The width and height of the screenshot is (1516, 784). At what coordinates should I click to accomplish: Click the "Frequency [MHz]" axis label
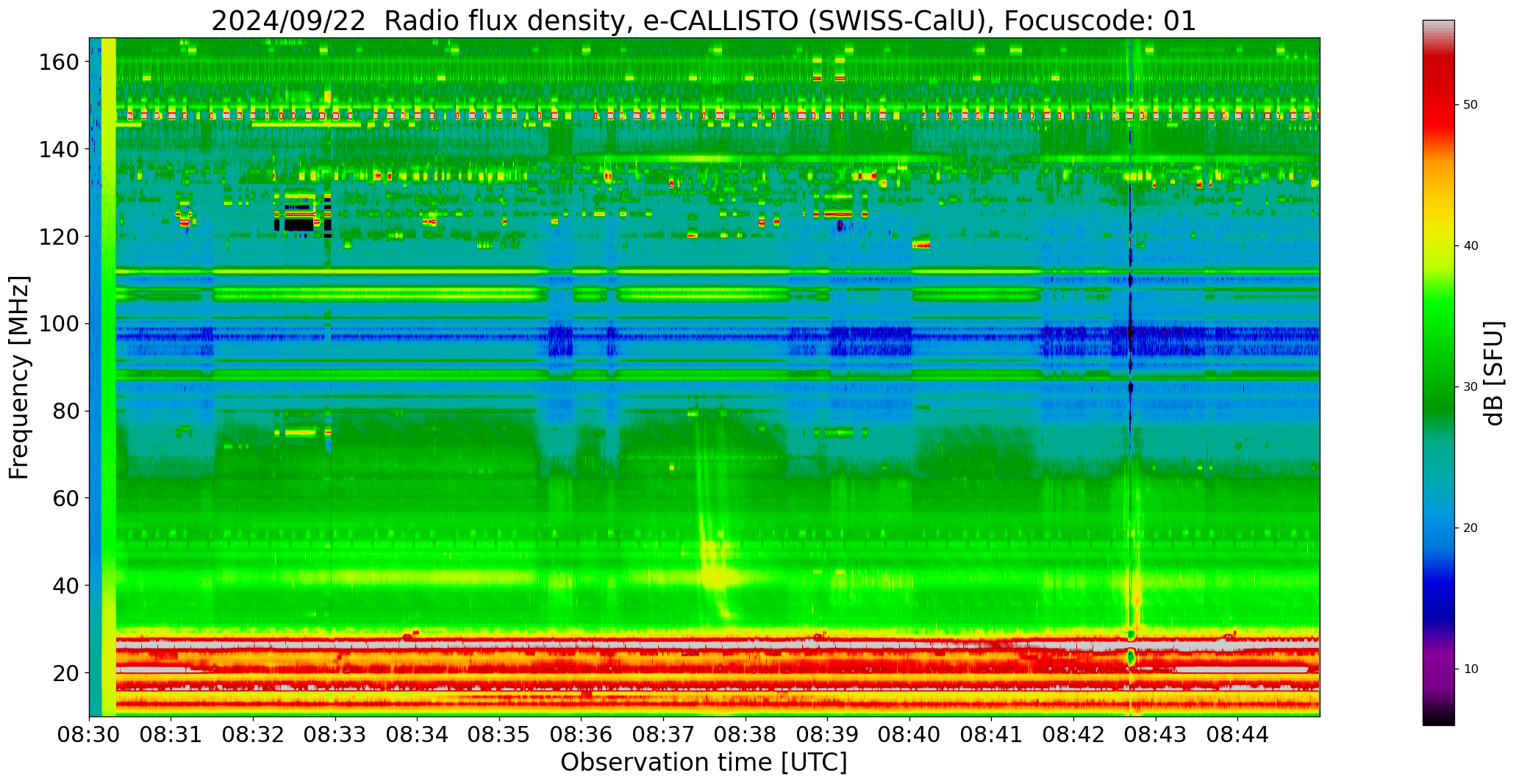[x=19, y=377]
